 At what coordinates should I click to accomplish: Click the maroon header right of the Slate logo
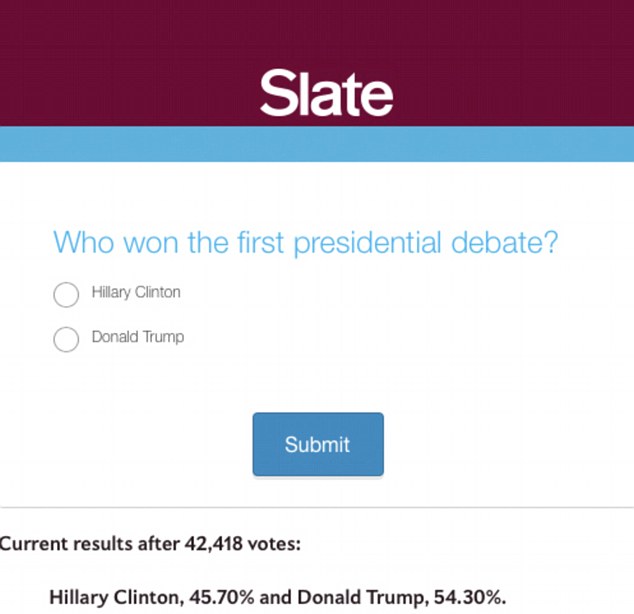click(520, 70)
